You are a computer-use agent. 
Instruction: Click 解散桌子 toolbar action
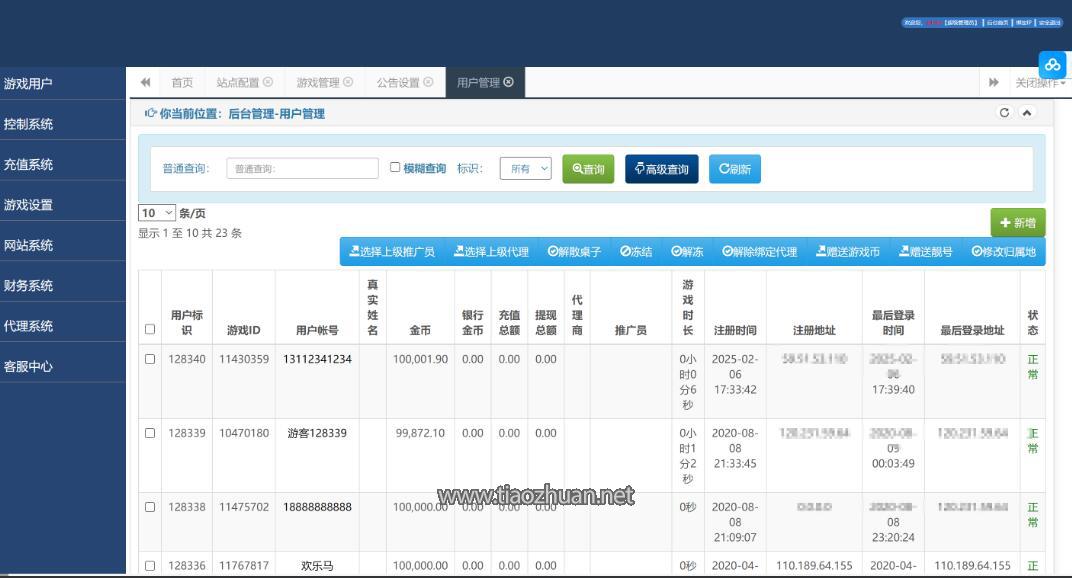574,252
